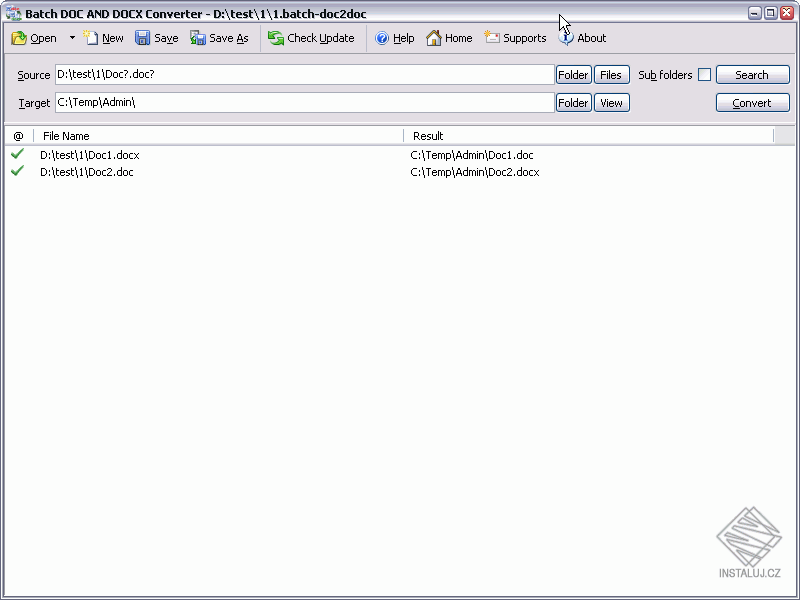Image resolution: width=800 pixels, height=600 pixels.
Task: Open the Help documentation
Action: coord(394,38)
